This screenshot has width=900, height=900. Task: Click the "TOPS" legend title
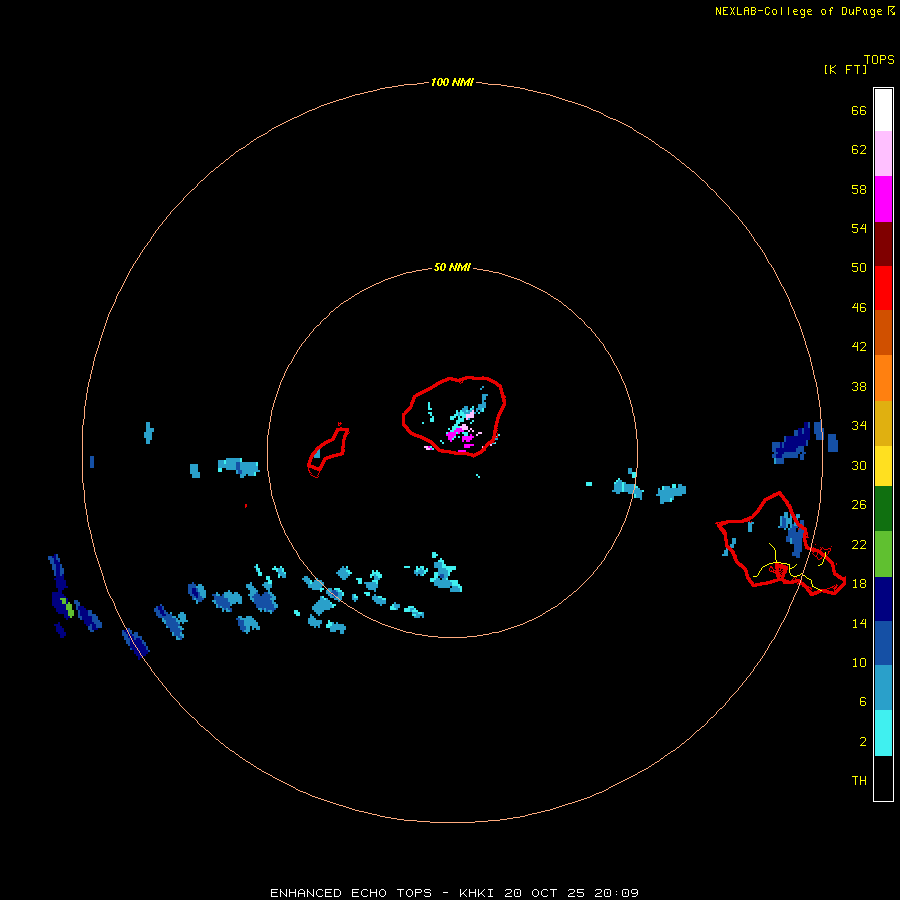click(x=879, y=60)
